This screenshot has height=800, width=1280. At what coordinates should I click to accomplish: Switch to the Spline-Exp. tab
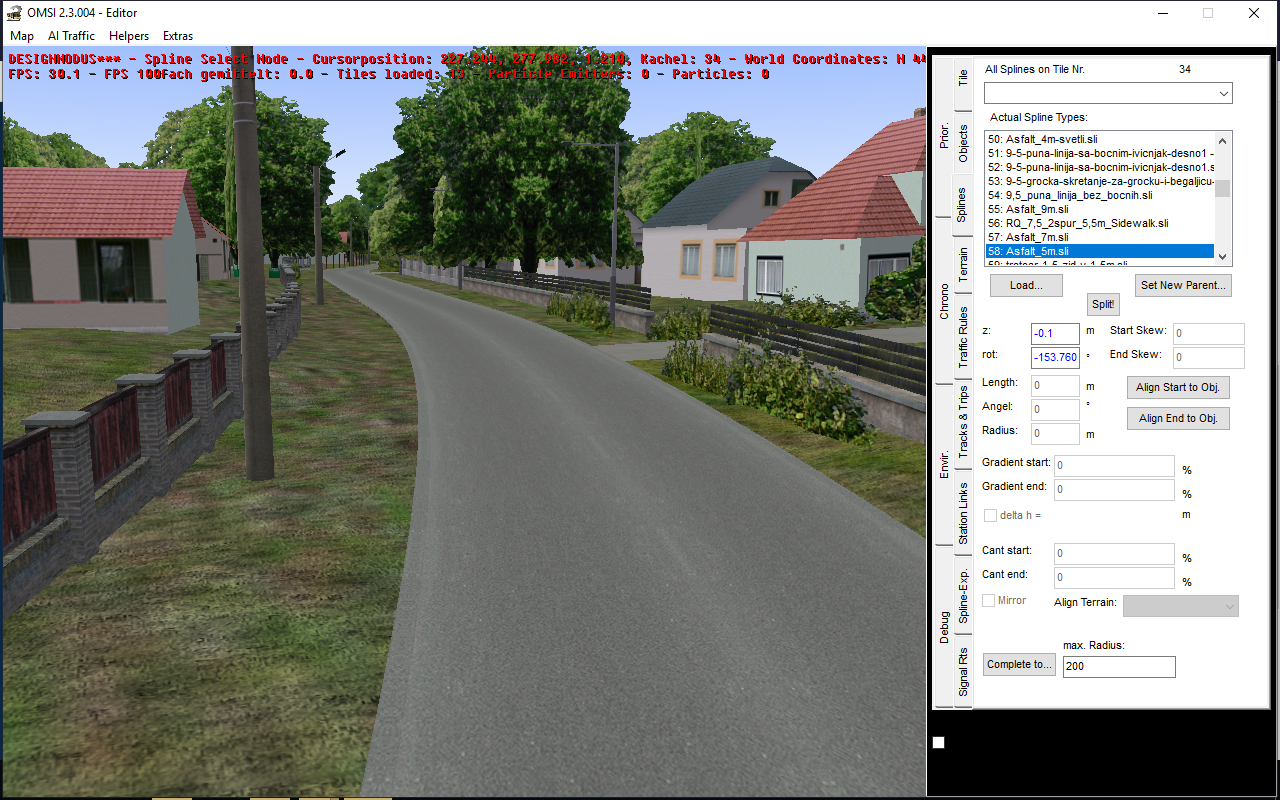tap(963, 596)
